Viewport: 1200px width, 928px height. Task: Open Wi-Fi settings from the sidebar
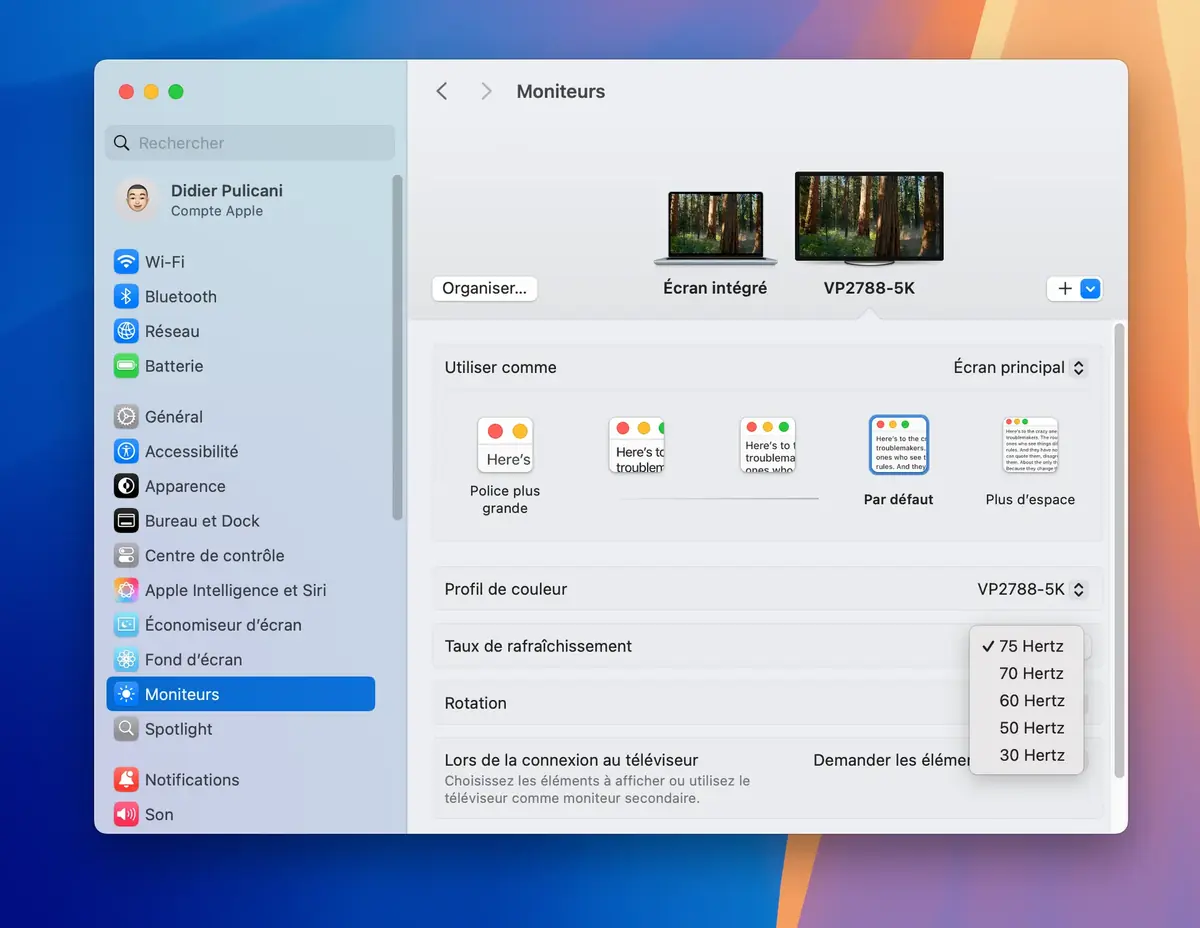pos(164,261)
